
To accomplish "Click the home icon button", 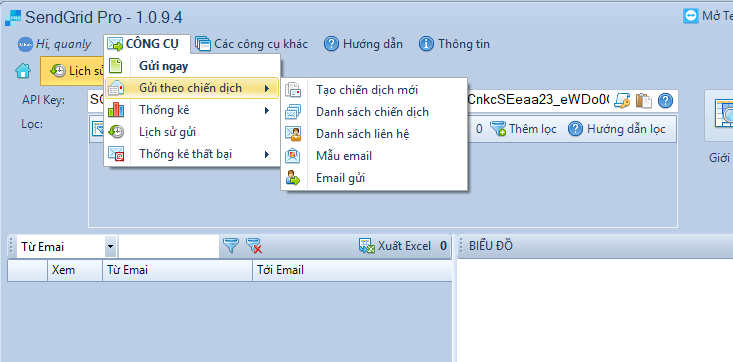I will click(x=23, y=71).
